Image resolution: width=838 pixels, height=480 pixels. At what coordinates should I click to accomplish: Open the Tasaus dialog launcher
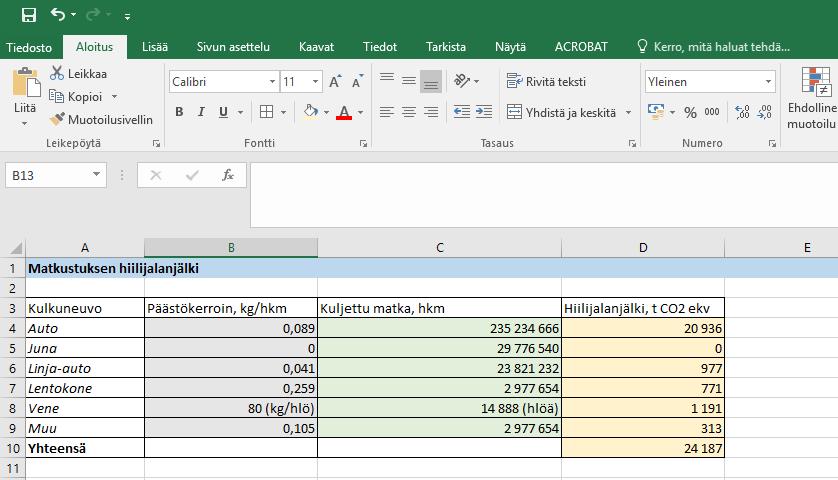[x=632, y=143]
